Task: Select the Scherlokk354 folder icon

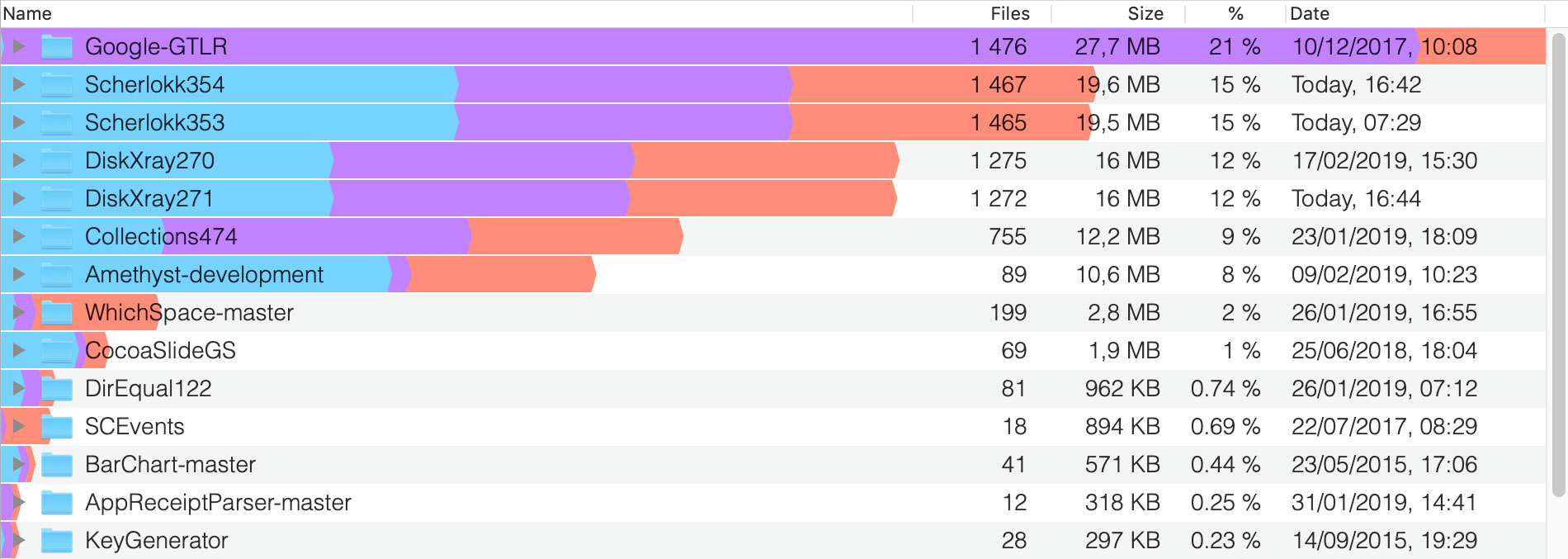Action: [x=57, y=85]
